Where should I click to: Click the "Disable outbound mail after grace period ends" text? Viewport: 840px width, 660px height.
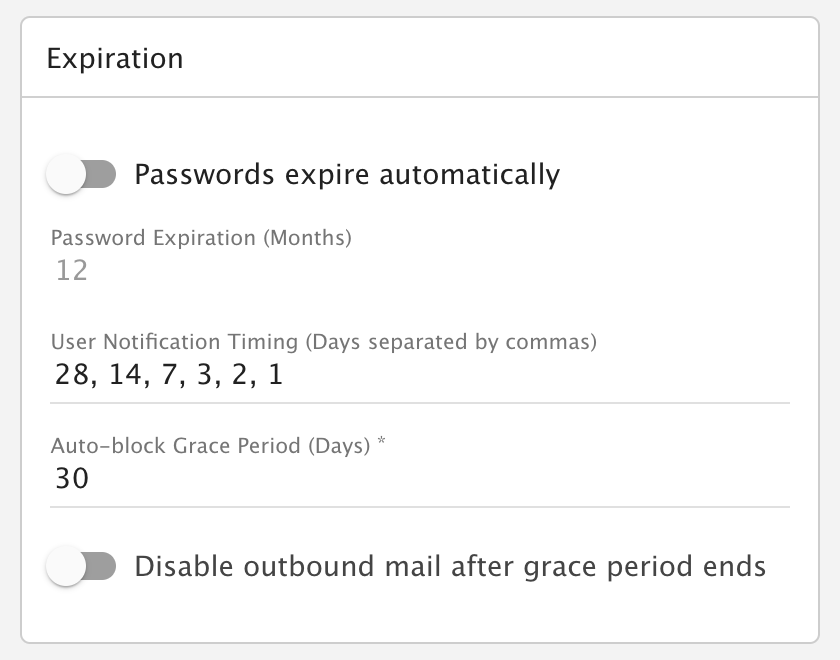click(450, 567)
